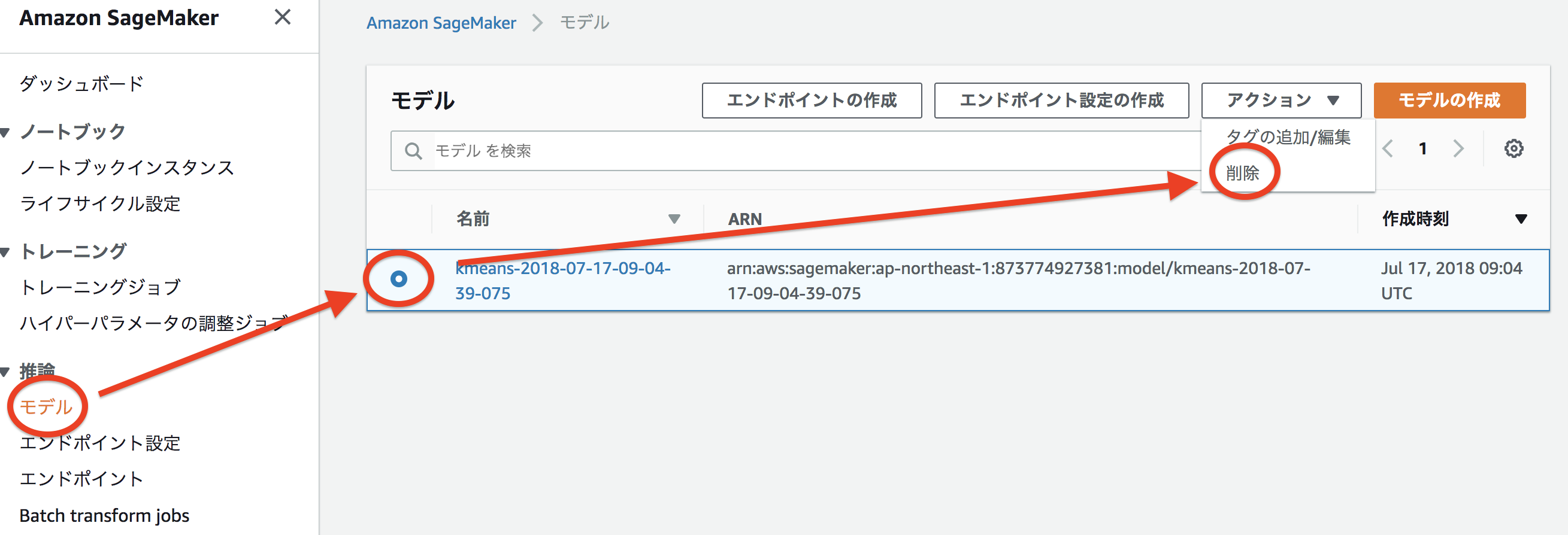Screen dimensions: 1568x535
Task: Go to the next page arrow
Action: (x=1458, y=148)
